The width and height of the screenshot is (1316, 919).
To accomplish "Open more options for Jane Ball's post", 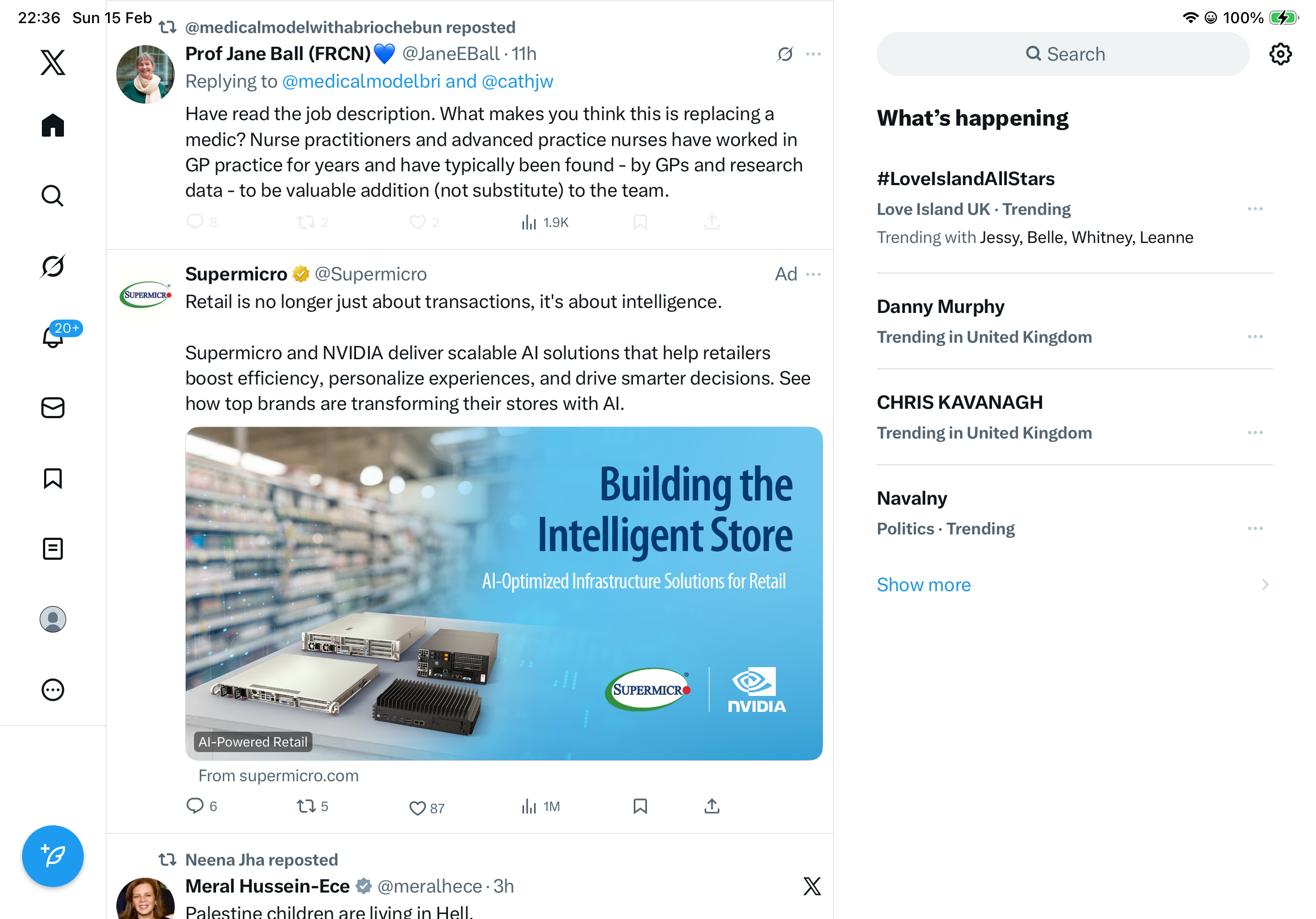I will click(813, 55).
